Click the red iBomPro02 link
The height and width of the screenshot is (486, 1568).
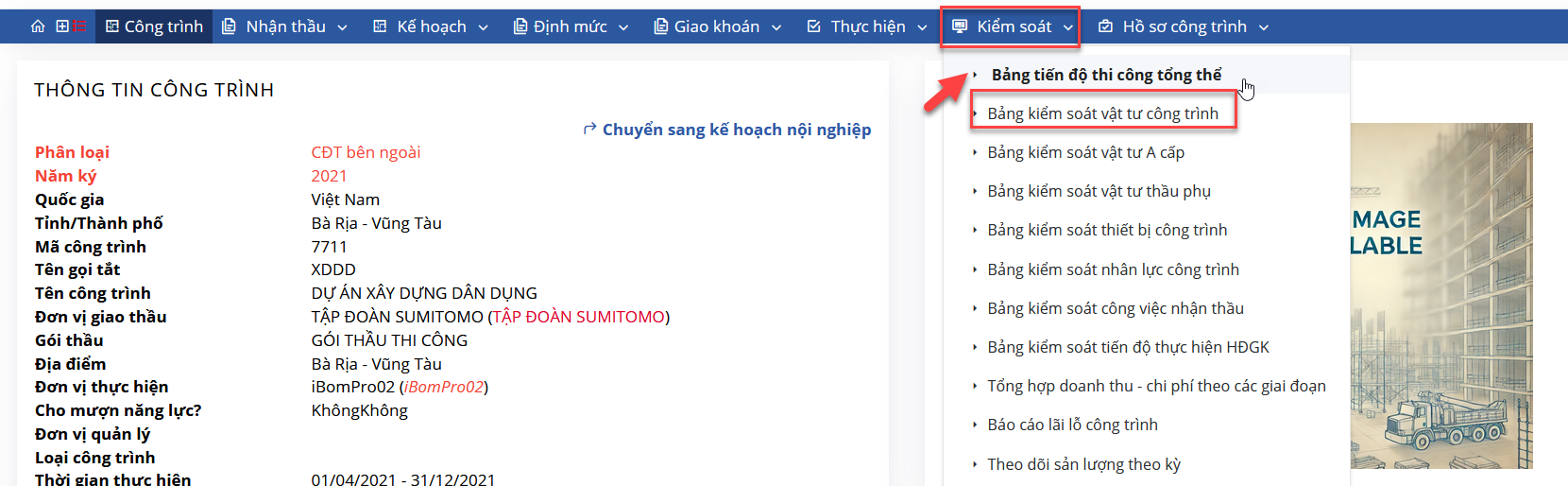click(444, 387)
